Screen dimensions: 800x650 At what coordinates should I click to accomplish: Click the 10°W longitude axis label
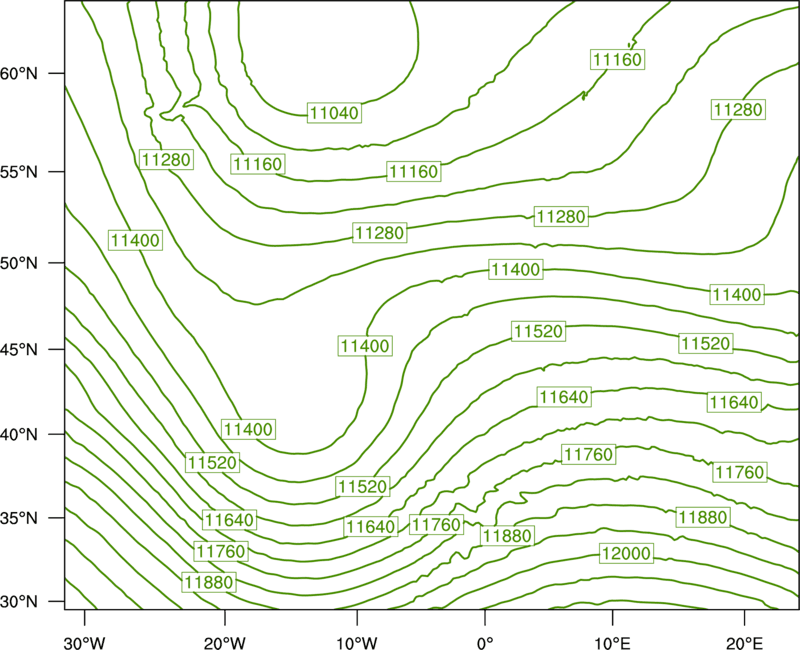(357, 643)
